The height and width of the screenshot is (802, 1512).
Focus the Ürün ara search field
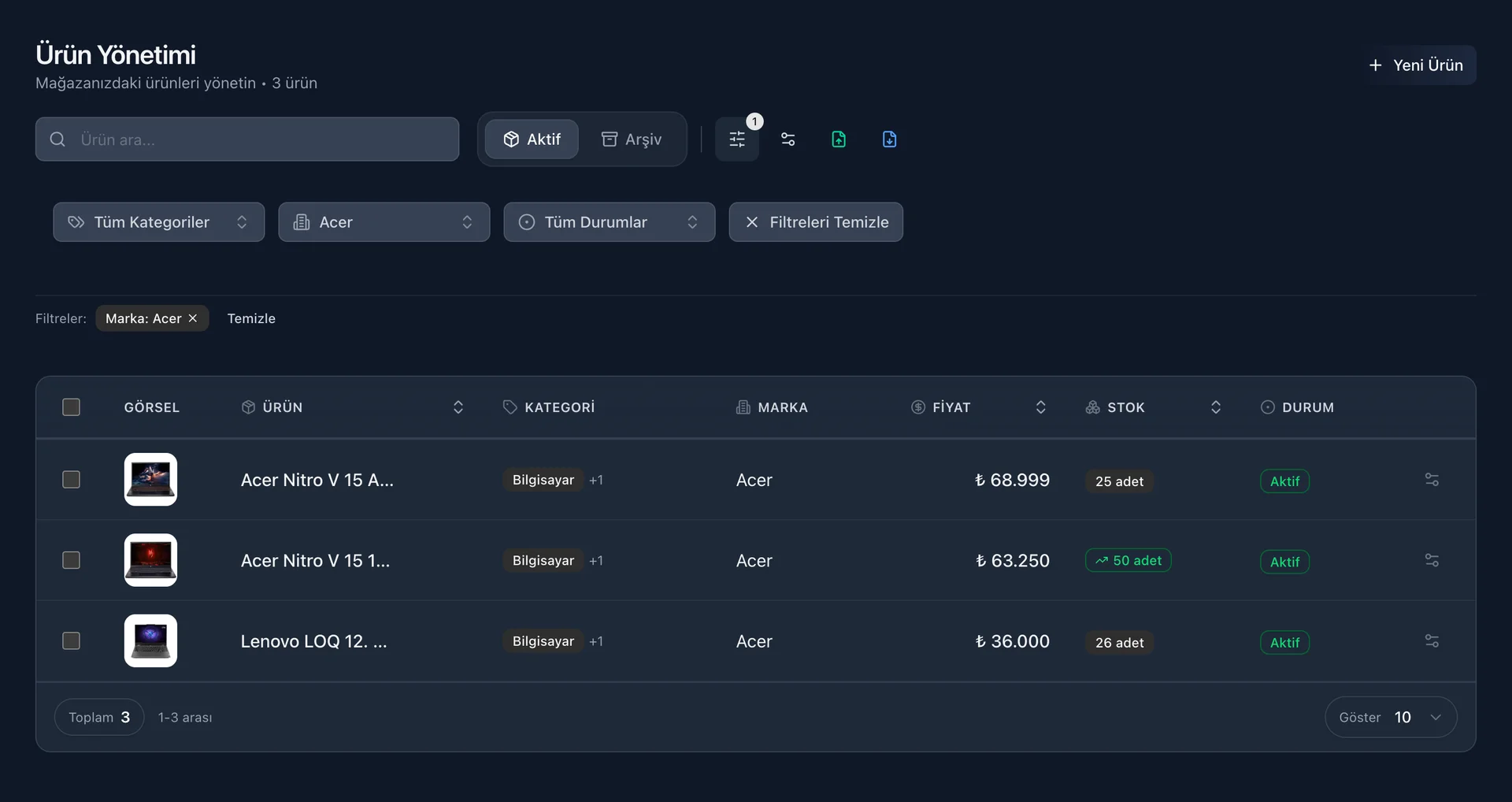[260, 139]
